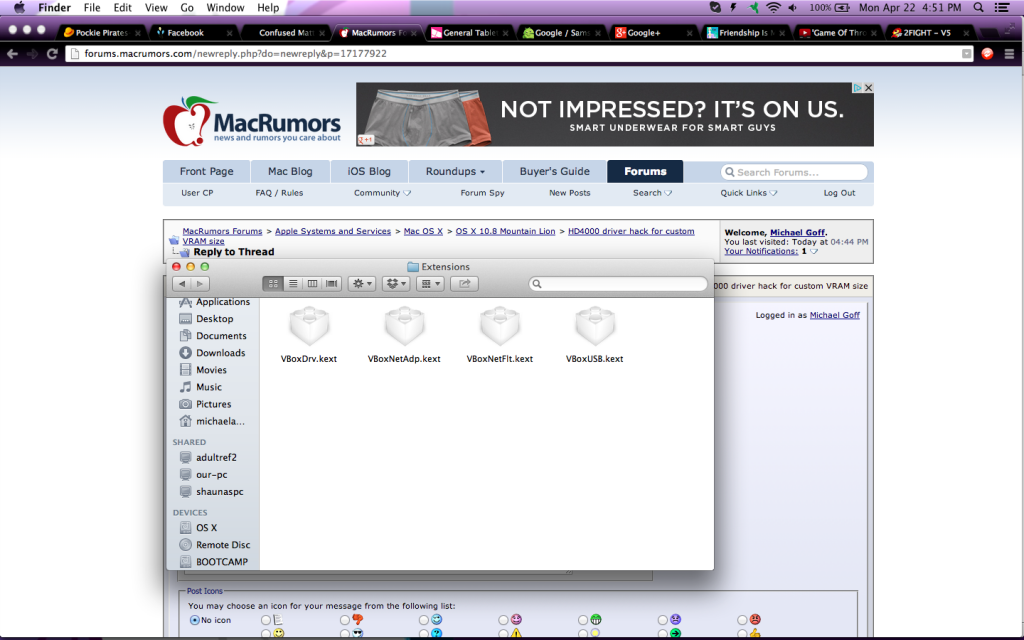
Task: Open the address bar dropdown arrow
Action: [967, 54]
